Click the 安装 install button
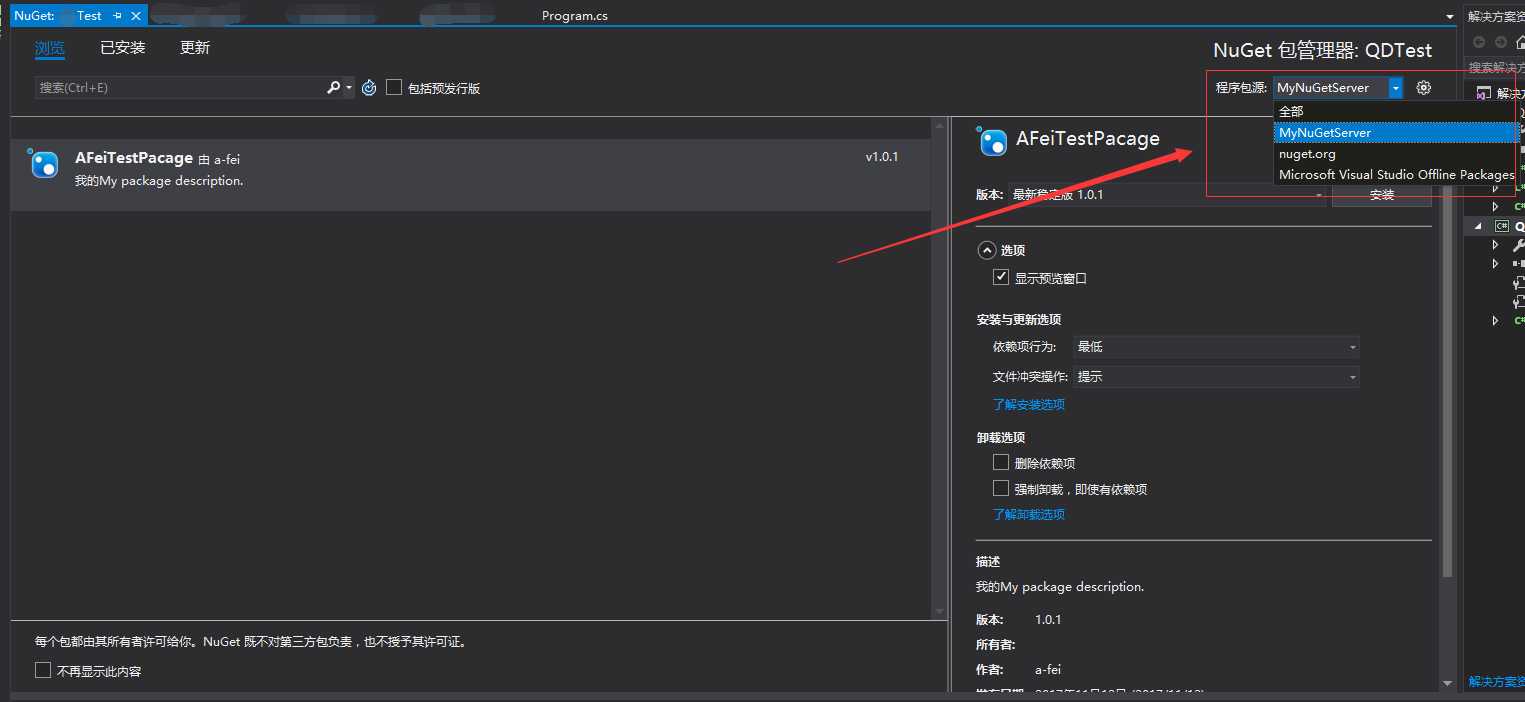Screen dimensions: 1525x702 [1382, 195]
